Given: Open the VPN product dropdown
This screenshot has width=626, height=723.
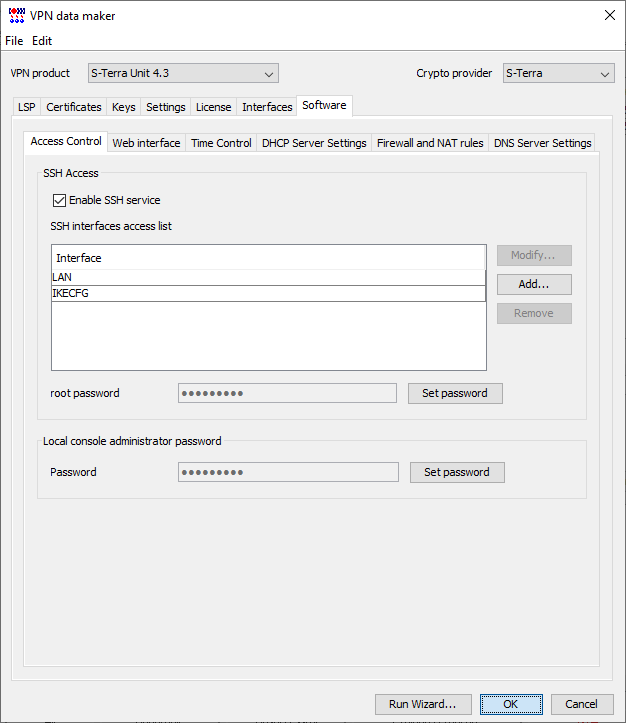Looking at the screenshot, I should [183, 73].
